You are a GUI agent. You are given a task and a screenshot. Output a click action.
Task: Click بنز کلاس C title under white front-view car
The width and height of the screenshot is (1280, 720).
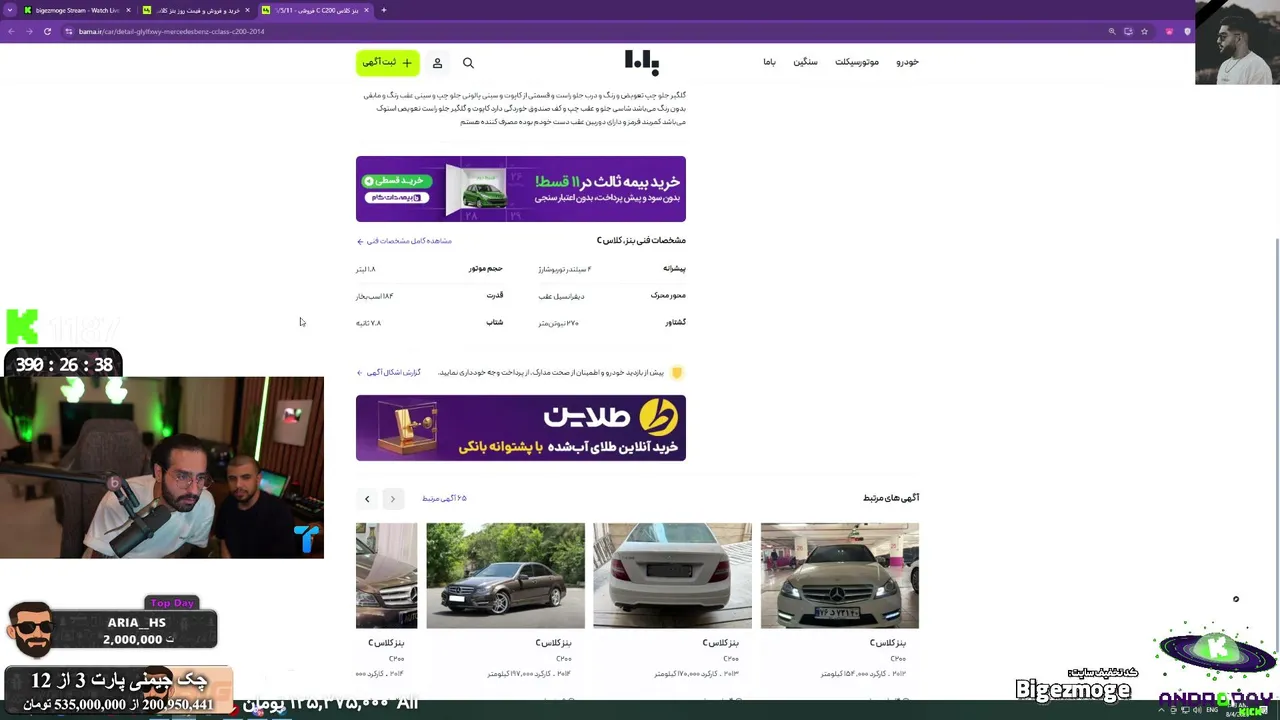[888, 643]
